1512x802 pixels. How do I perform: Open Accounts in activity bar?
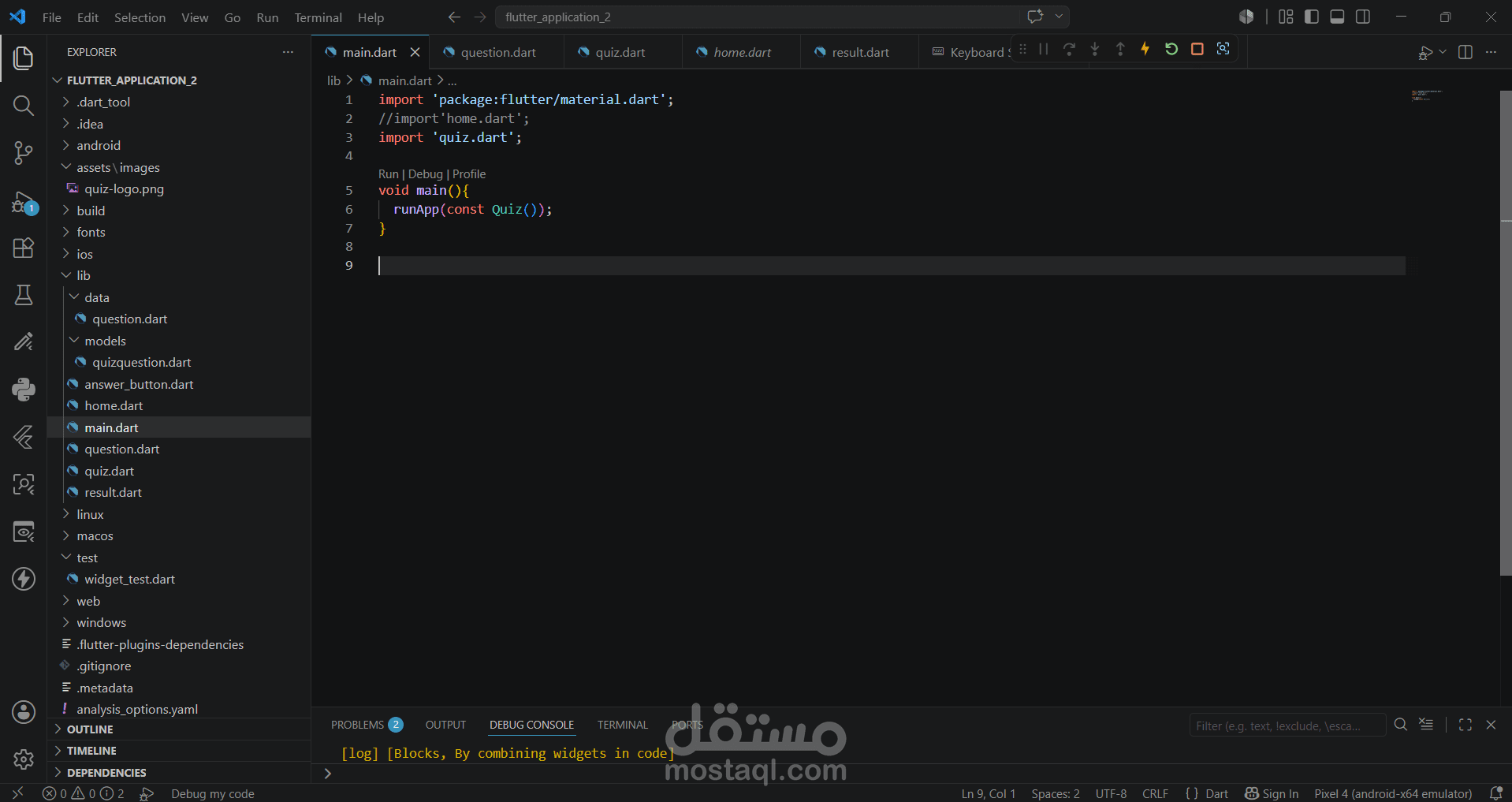click(24, 712)
